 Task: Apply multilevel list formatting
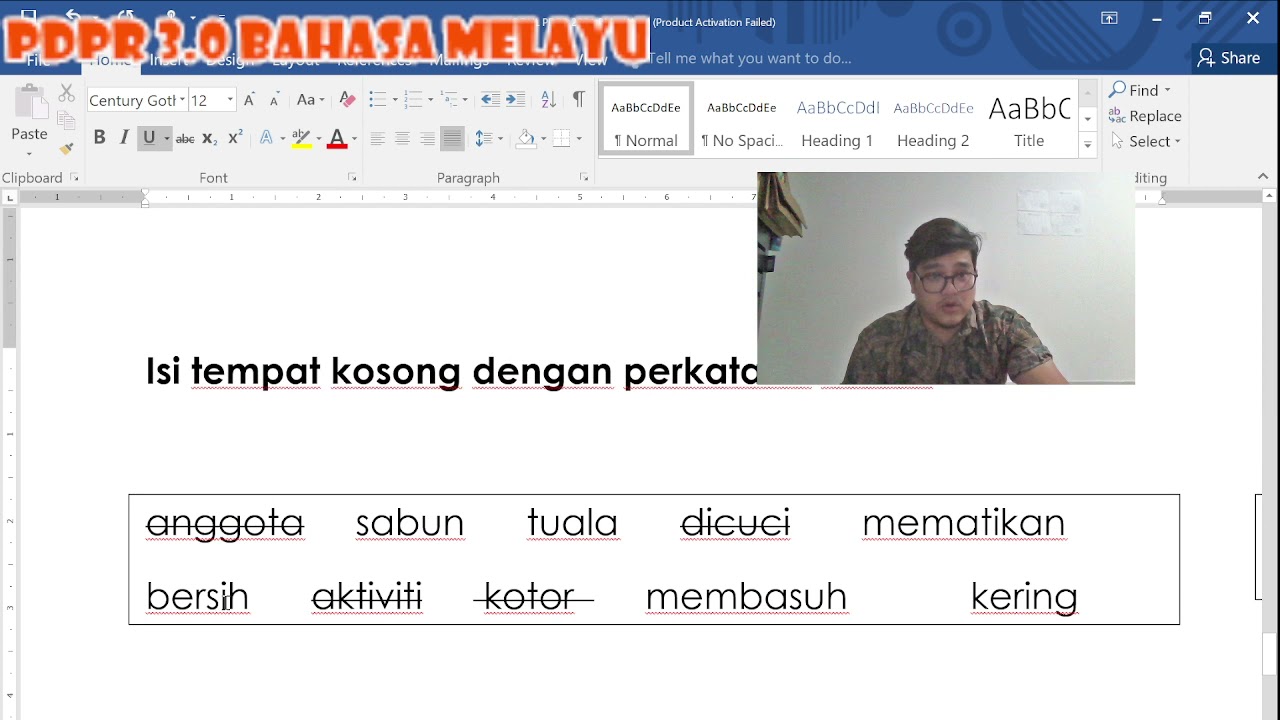pyautogui.click(x=450, y=100)
